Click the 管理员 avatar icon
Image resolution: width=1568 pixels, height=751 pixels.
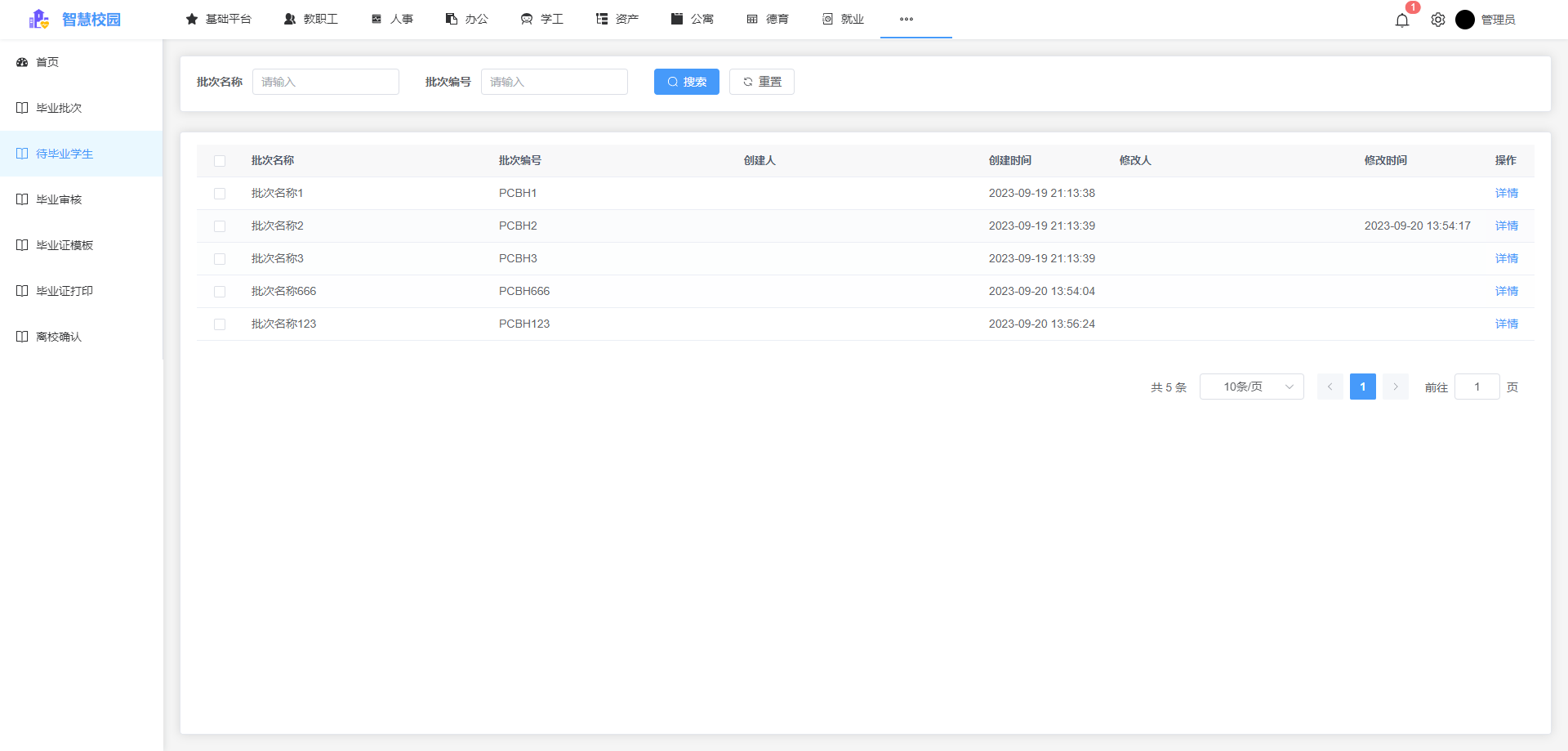point(1465,20)
